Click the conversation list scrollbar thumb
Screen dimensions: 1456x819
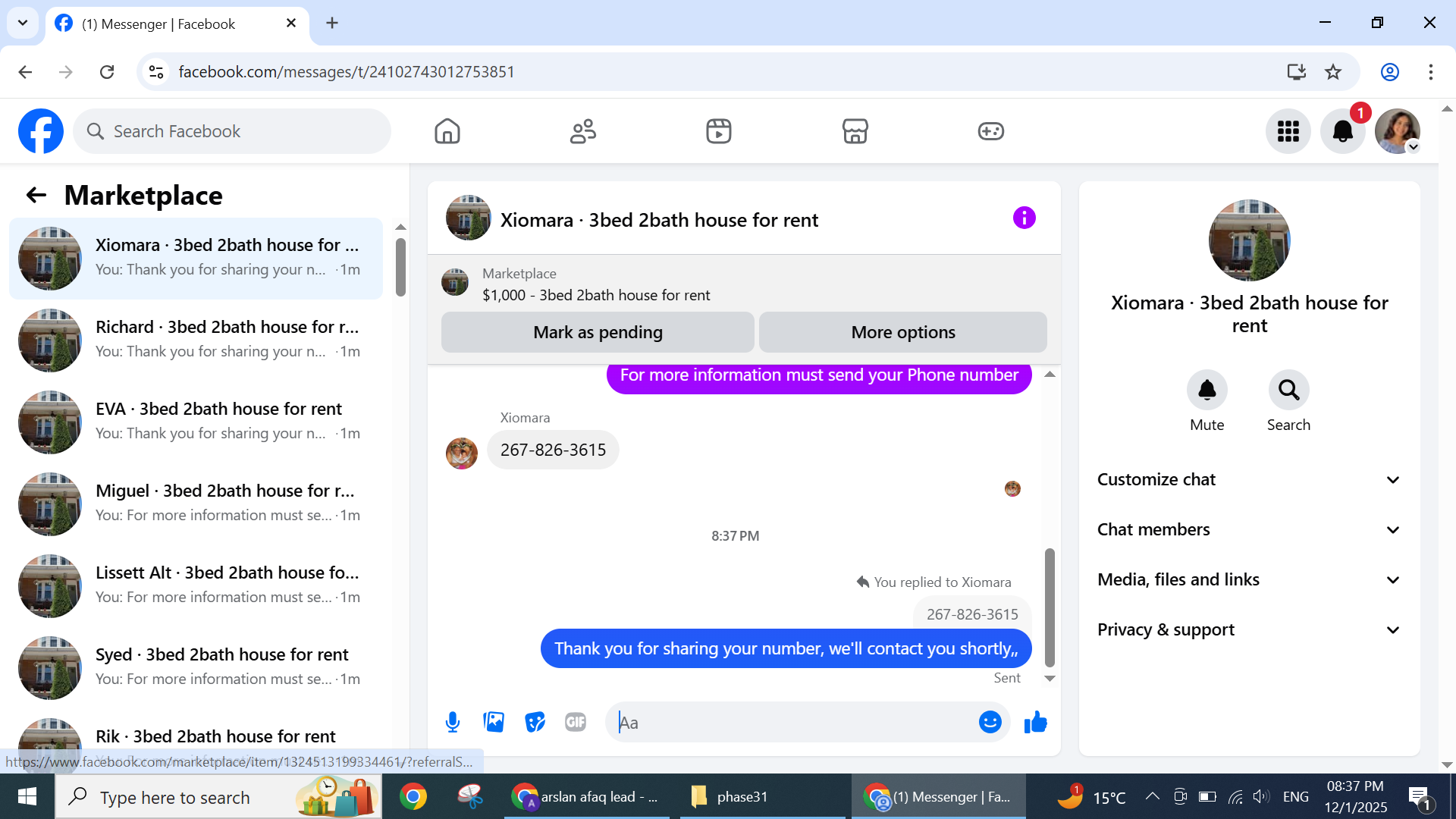pos(400,267)
